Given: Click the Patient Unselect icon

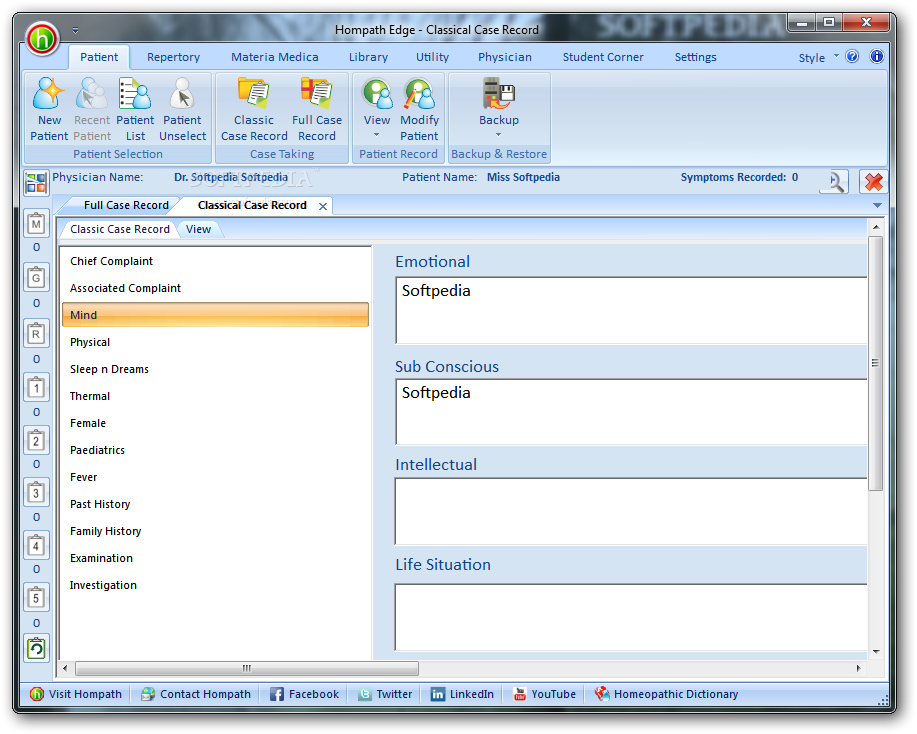Looking at the screenshot, I should tap(182, 94).
